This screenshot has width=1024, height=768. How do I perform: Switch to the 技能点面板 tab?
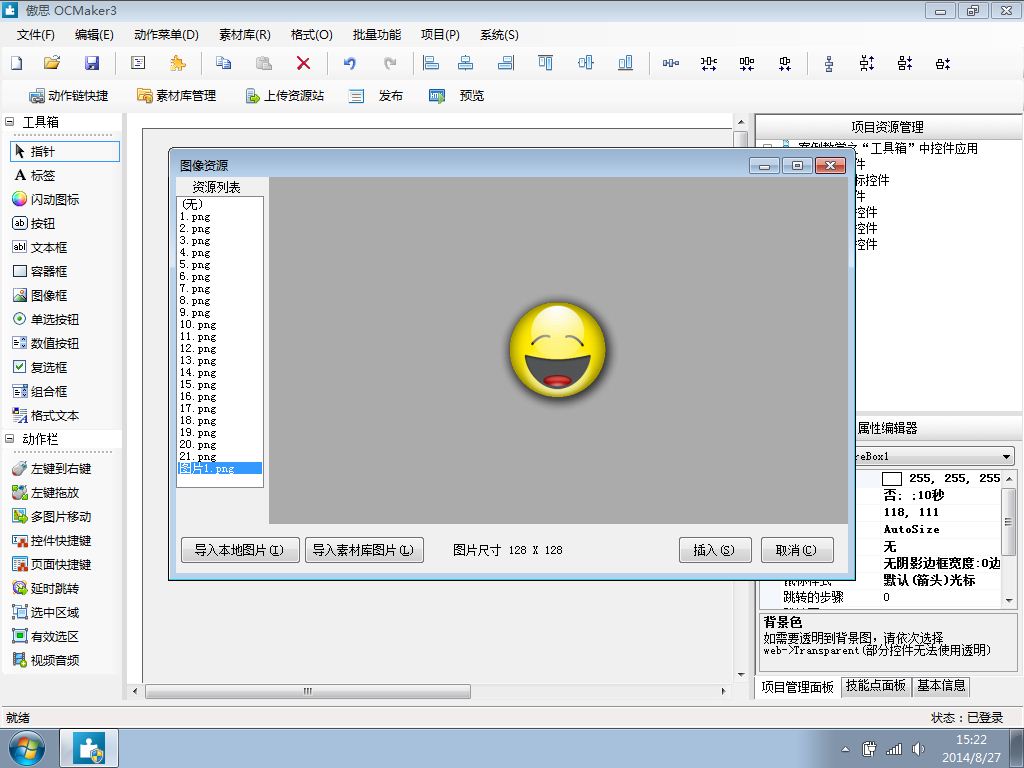(875, 686)
